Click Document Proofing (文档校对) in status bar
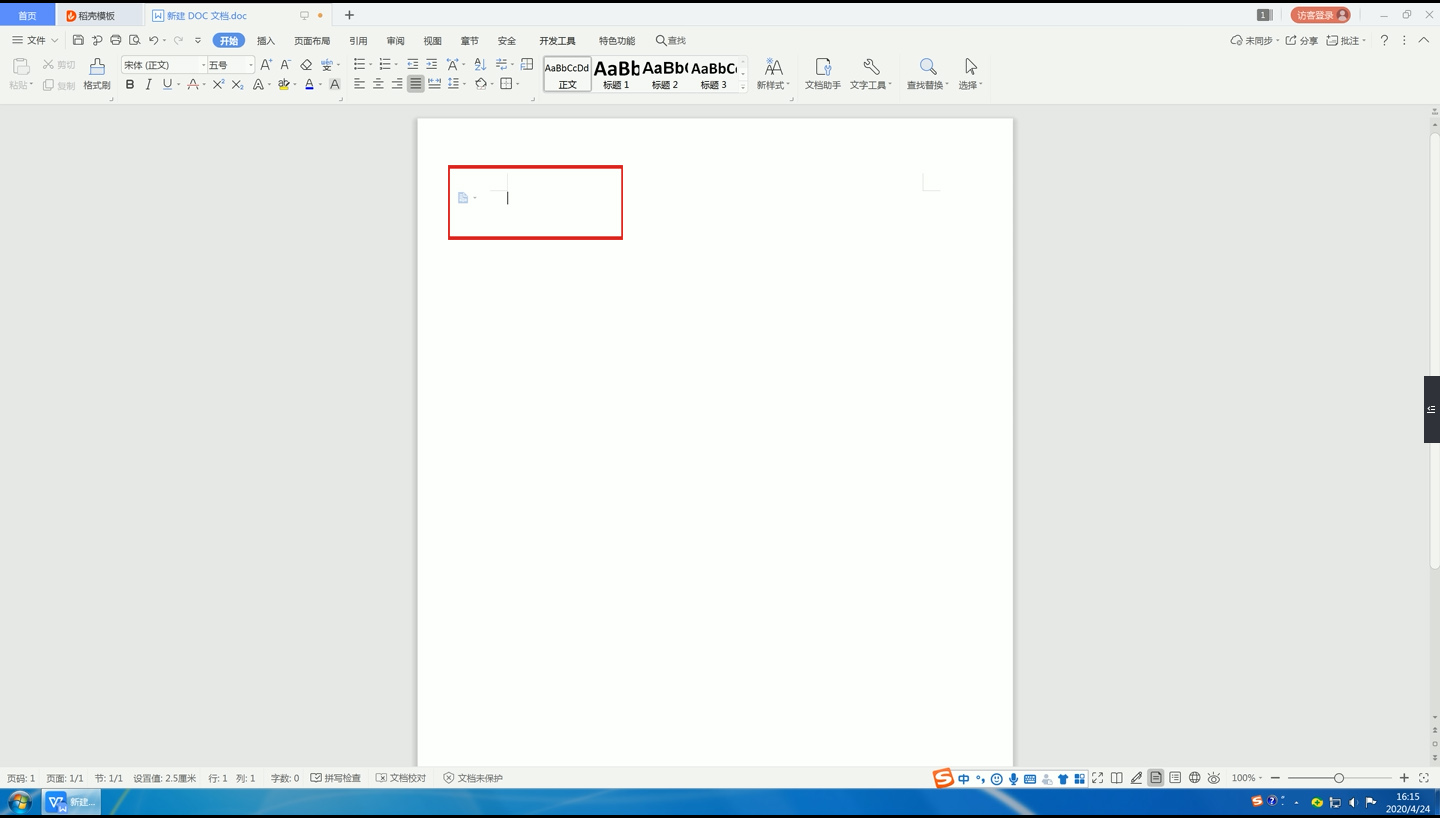 [x=401, y=778]
